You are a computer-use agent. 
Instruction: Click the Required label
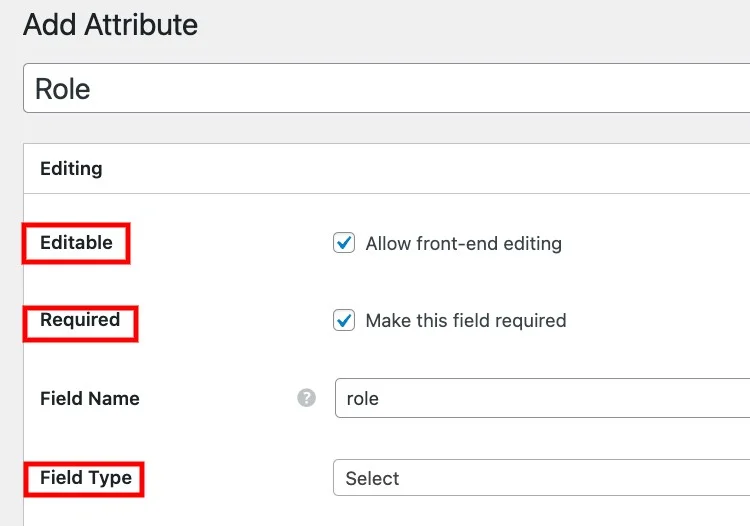coord(80,319)
